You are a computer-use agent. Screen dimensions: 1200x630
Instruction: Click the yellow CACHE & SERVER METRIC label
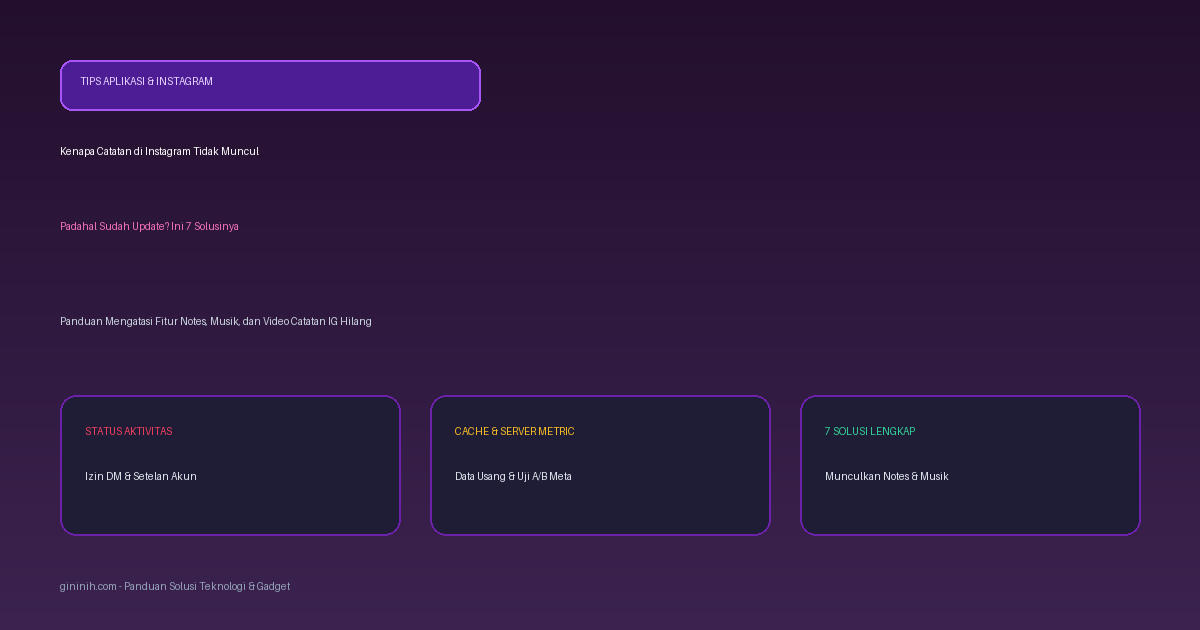click(514, 431)
